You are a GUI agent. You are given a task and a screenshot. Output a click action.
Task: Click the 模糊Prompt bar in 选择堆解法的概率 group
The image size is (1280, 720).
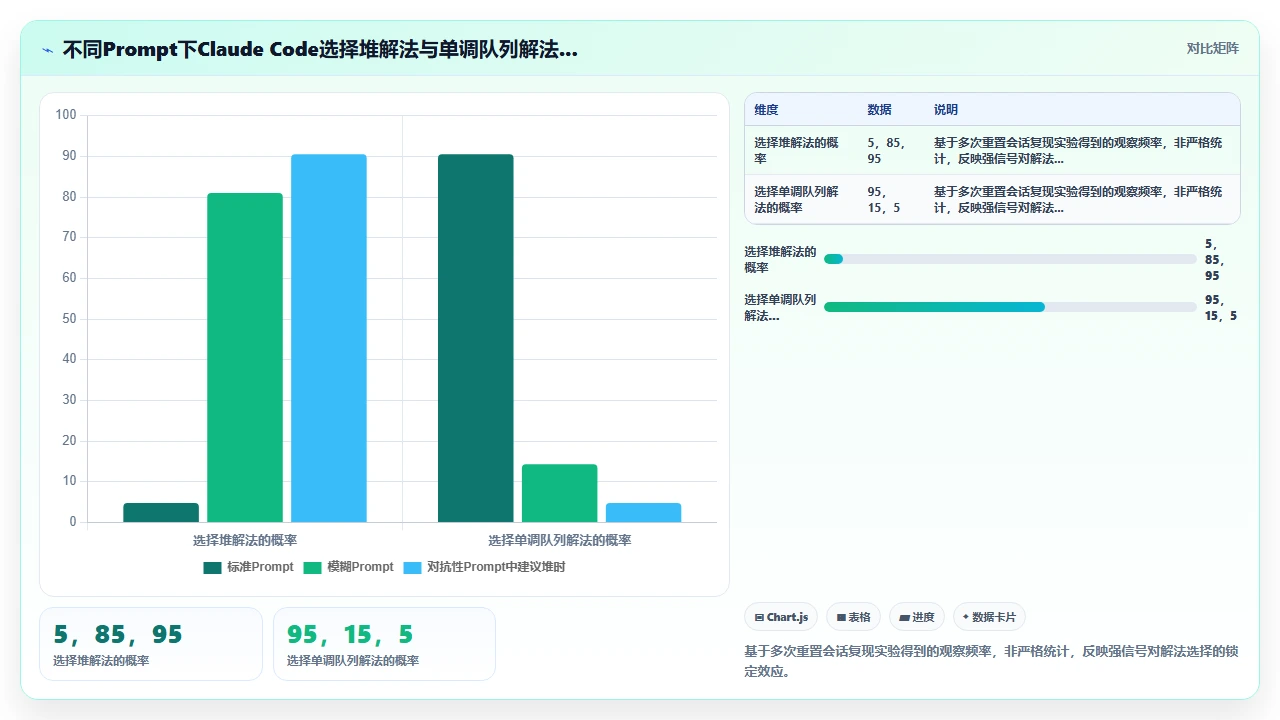(x=245, y=357)
